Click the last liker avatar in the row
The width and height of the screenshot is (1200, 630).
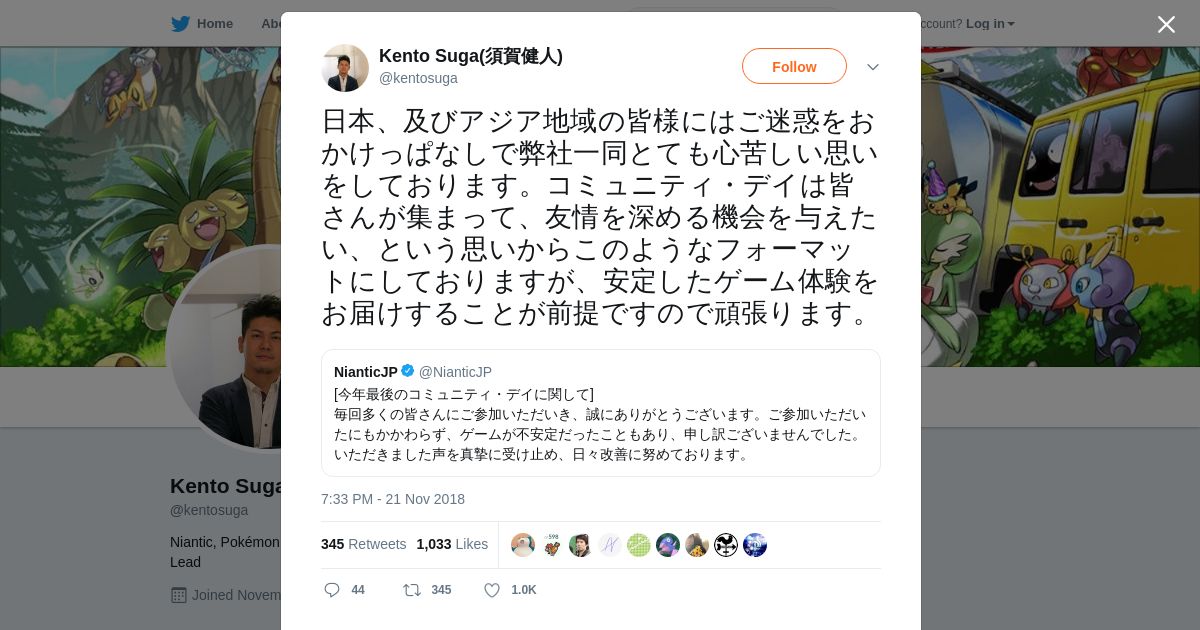(755, 545)
